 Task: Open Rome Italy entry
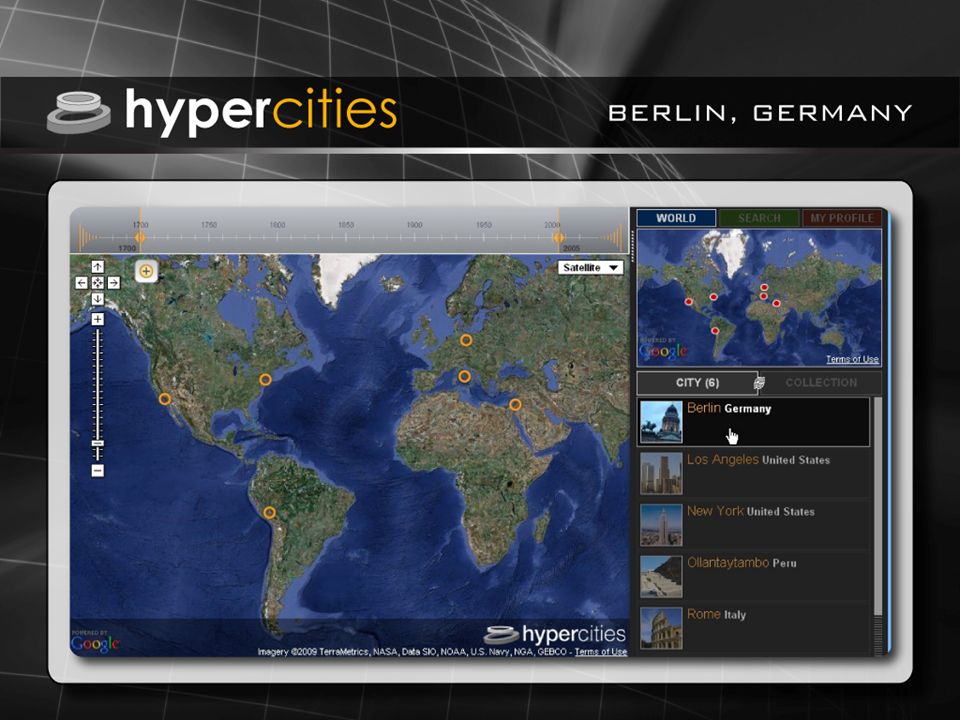(754, 628)
